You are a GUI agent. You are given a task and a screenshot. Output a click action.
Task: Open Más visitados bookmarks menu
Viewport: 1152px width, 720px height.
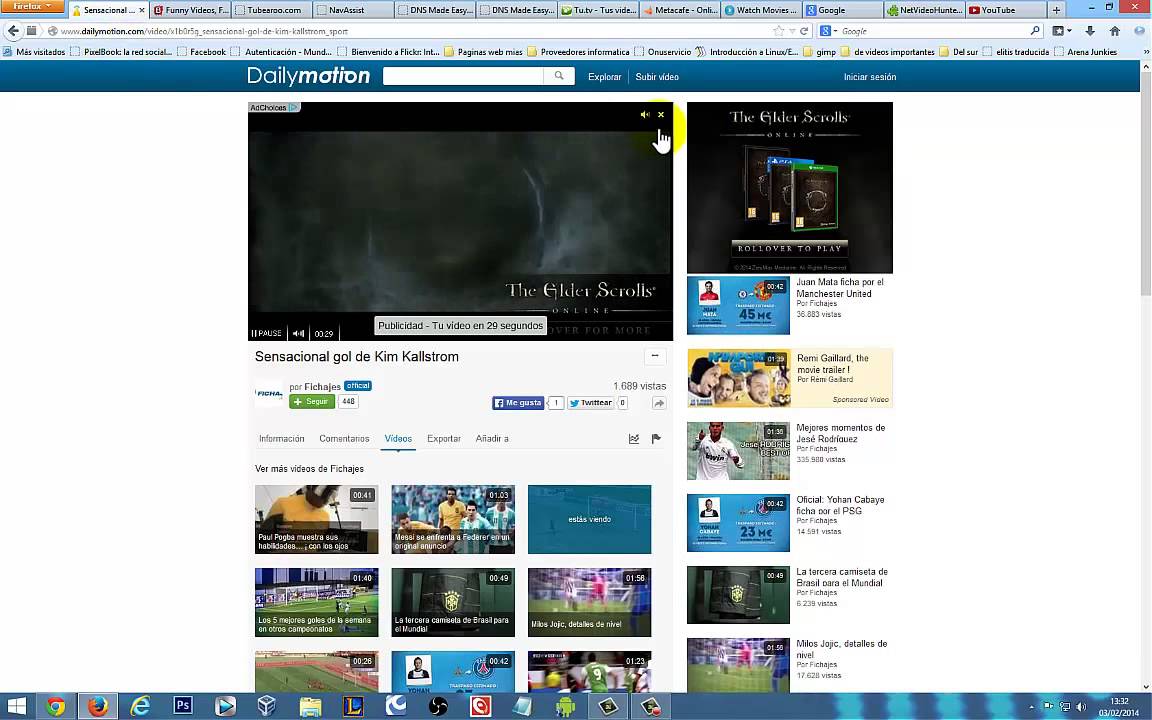tap(34, 51)
